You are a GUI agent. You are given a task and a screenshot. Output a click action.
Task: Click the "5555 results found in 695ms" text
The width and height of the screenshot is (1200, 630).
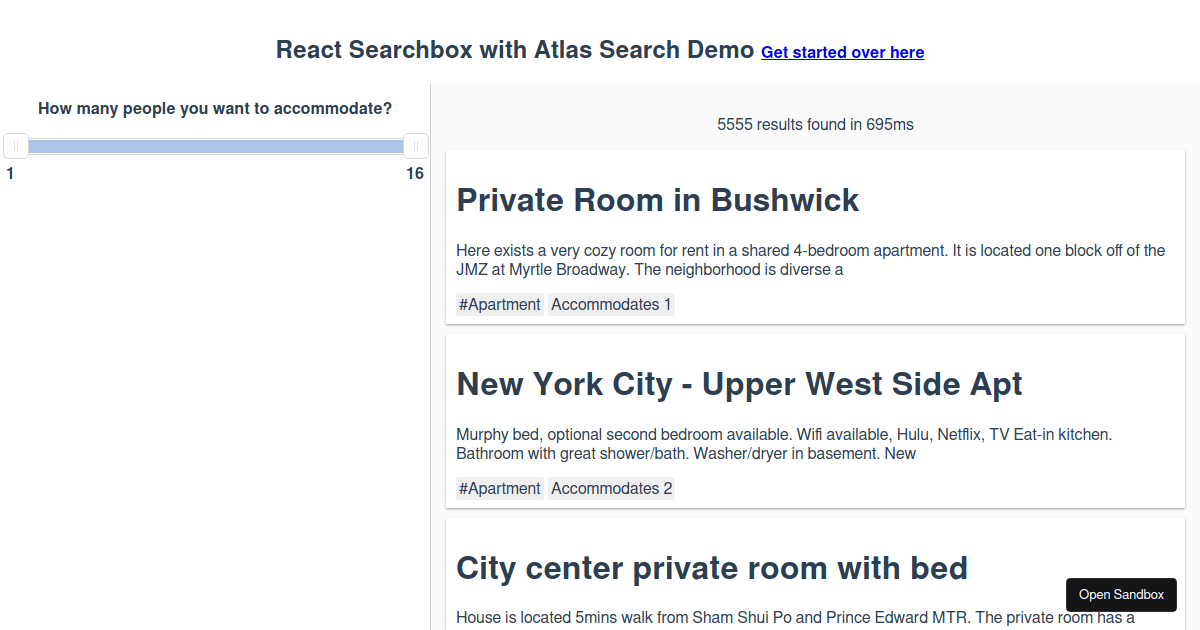[x=815, y=124]
